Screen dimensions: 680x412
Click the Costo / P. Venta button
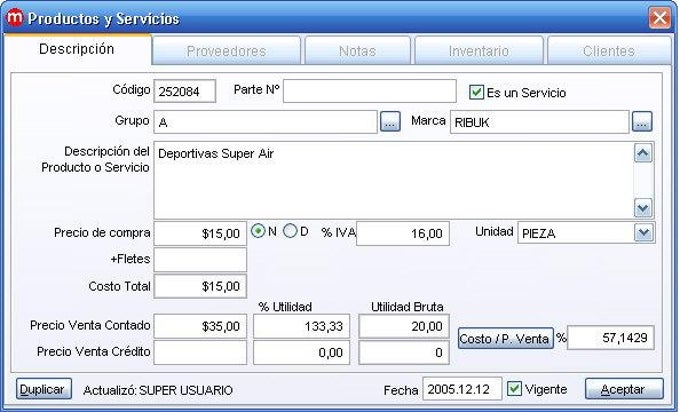(506, 338)
